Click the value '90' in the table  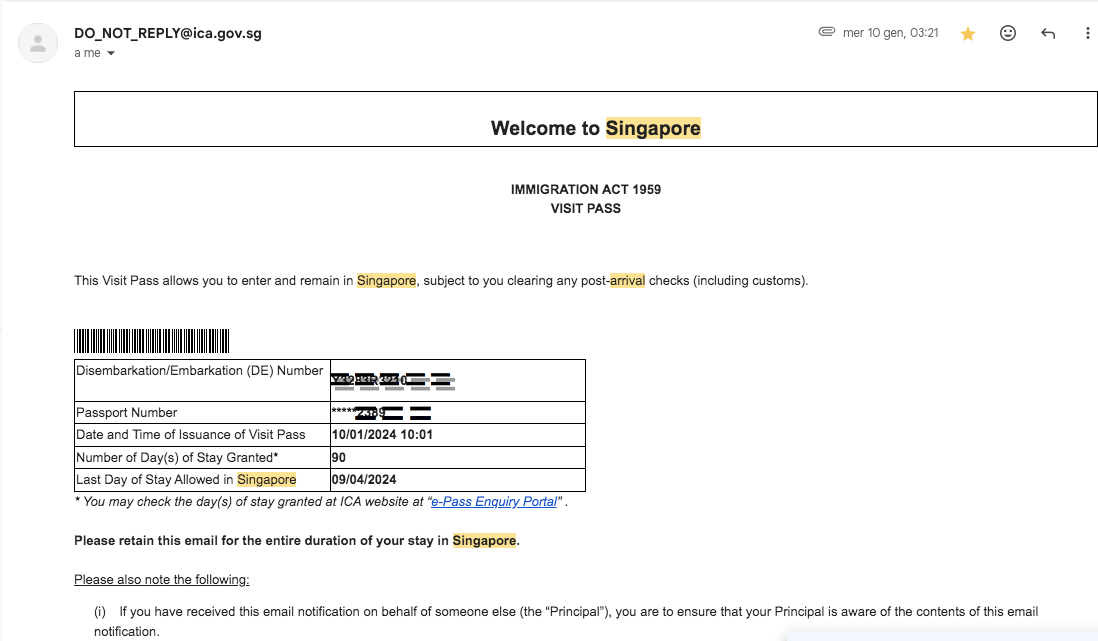tap(339, 457)
